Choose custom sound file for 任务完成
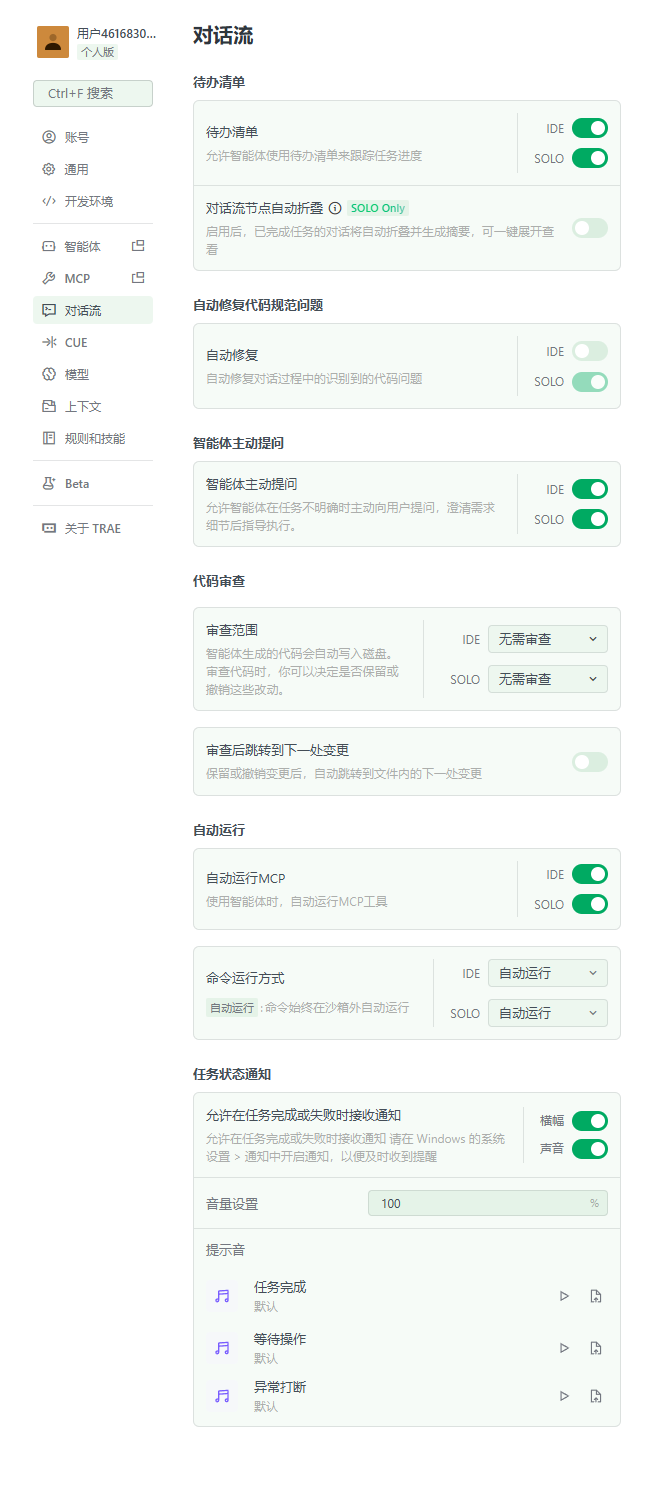Screen dimensions: 653x1495 point(596,1296)
